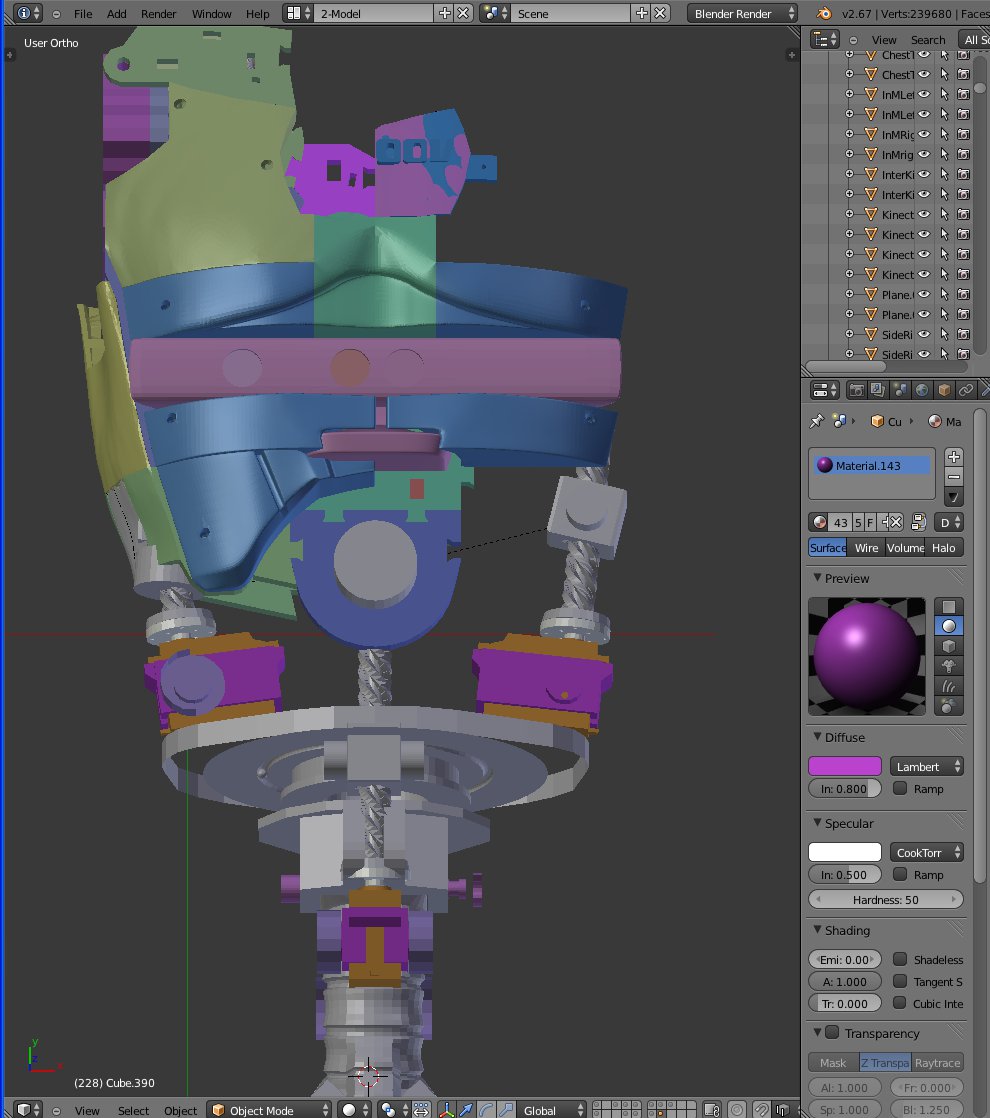The width and height of the screenshot is (990, 1118).
Task: Open the Render menu
Action: [158, 14]
